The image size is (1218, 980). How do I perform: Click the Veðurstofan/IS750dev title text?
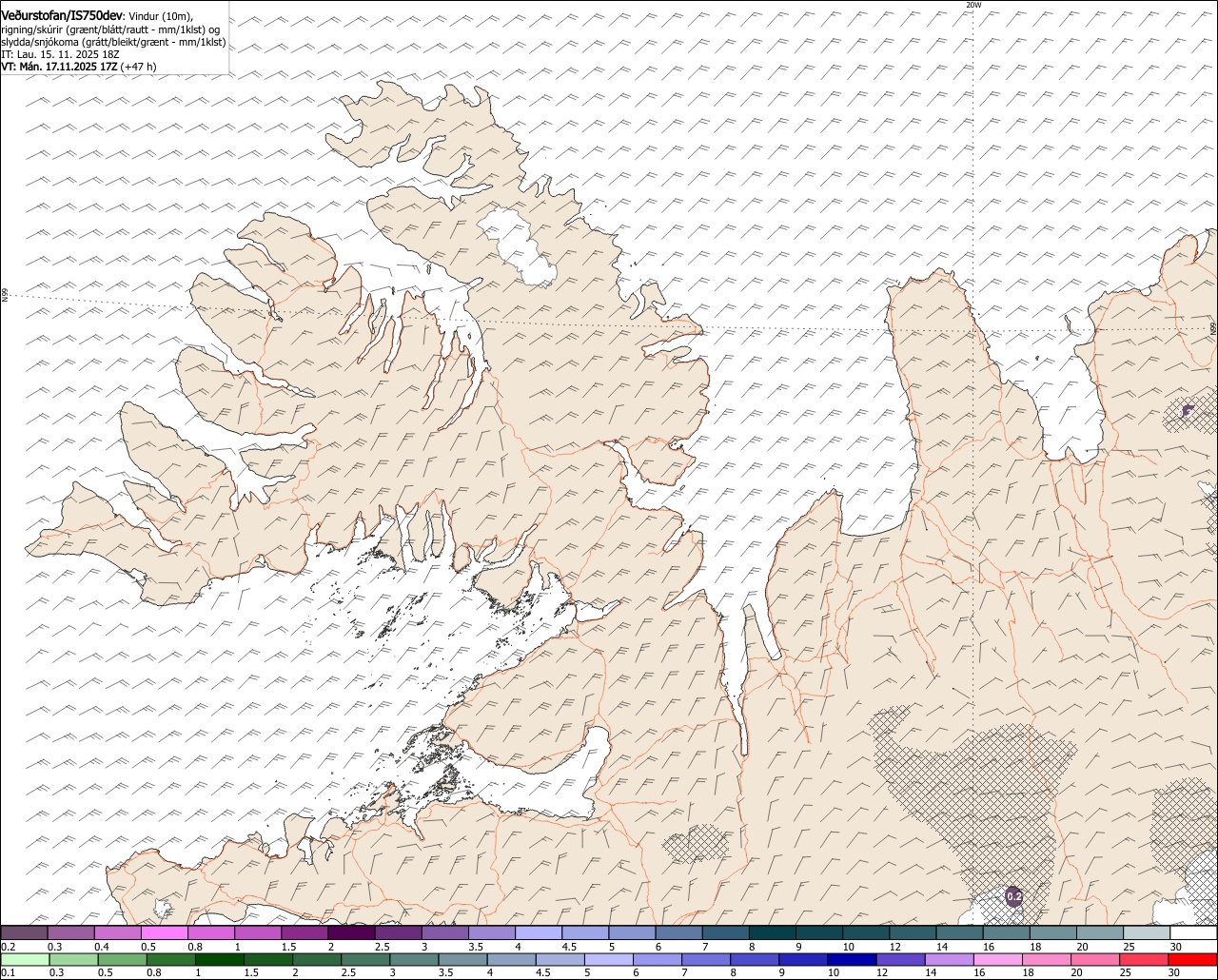pos(62,15)
